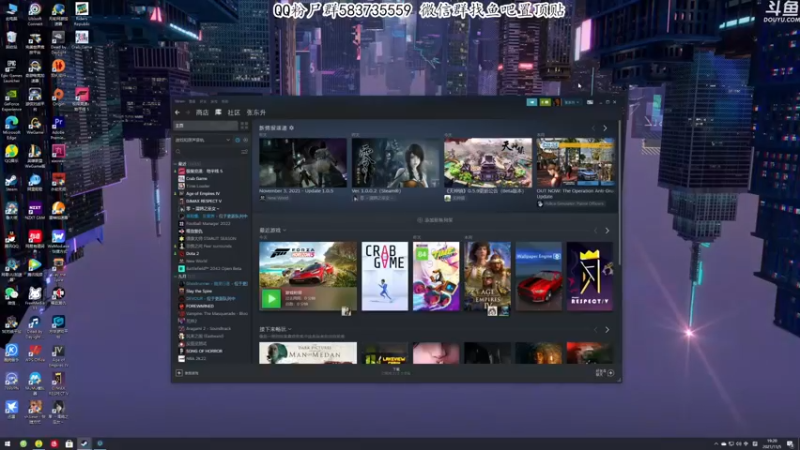This screenshot has height=450, width=800.
Task: Open the 商店 store tab
Action: click(x=202, y=112)
